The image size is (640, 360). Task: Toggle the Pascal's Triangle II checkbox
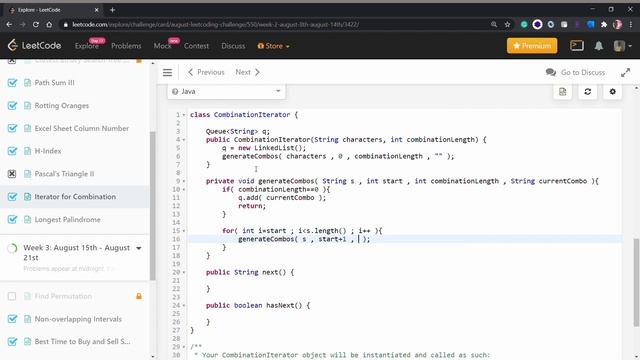point(12,174)
